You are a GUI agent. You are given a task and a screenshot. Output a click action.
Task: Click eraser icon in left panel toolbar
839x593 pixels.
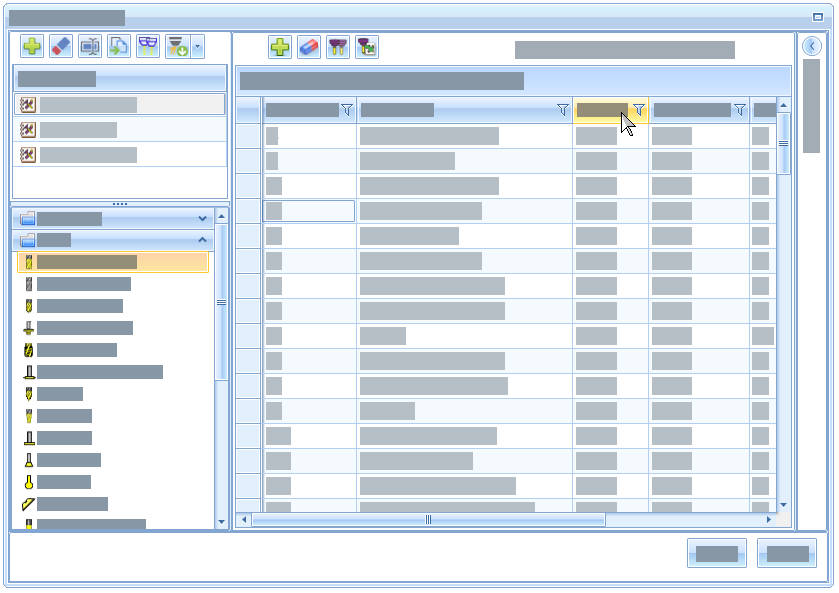pos(61,46)
